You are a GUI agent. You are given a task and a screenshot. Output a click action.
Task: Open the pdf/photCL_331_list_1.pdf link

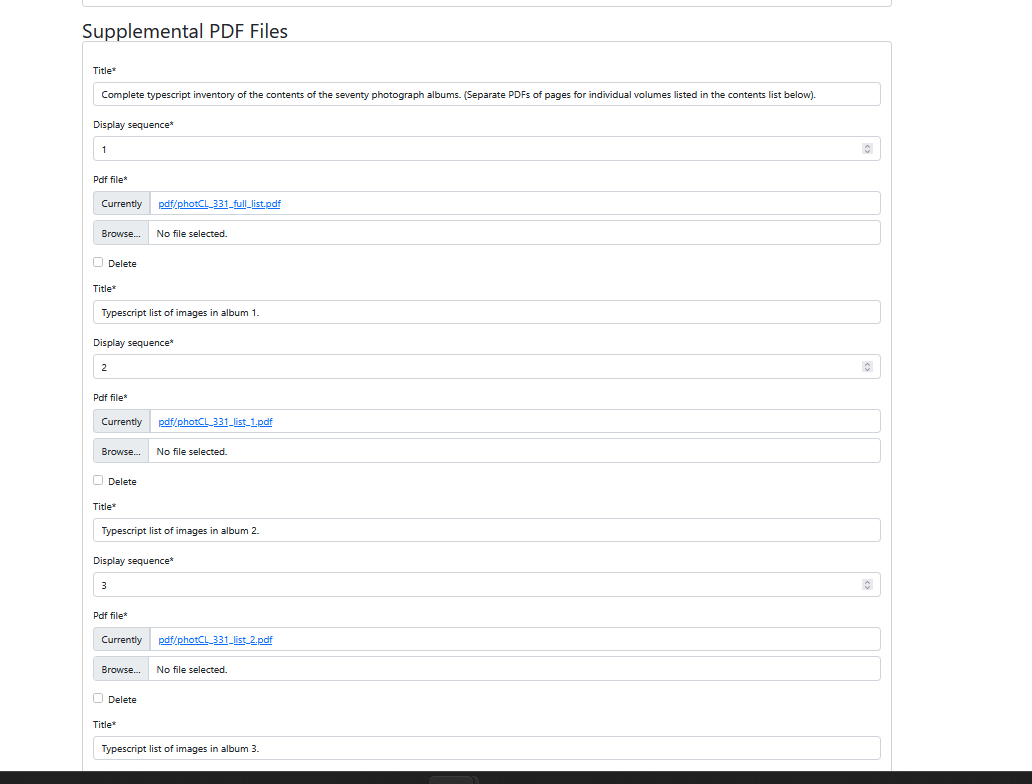[215, 421]
